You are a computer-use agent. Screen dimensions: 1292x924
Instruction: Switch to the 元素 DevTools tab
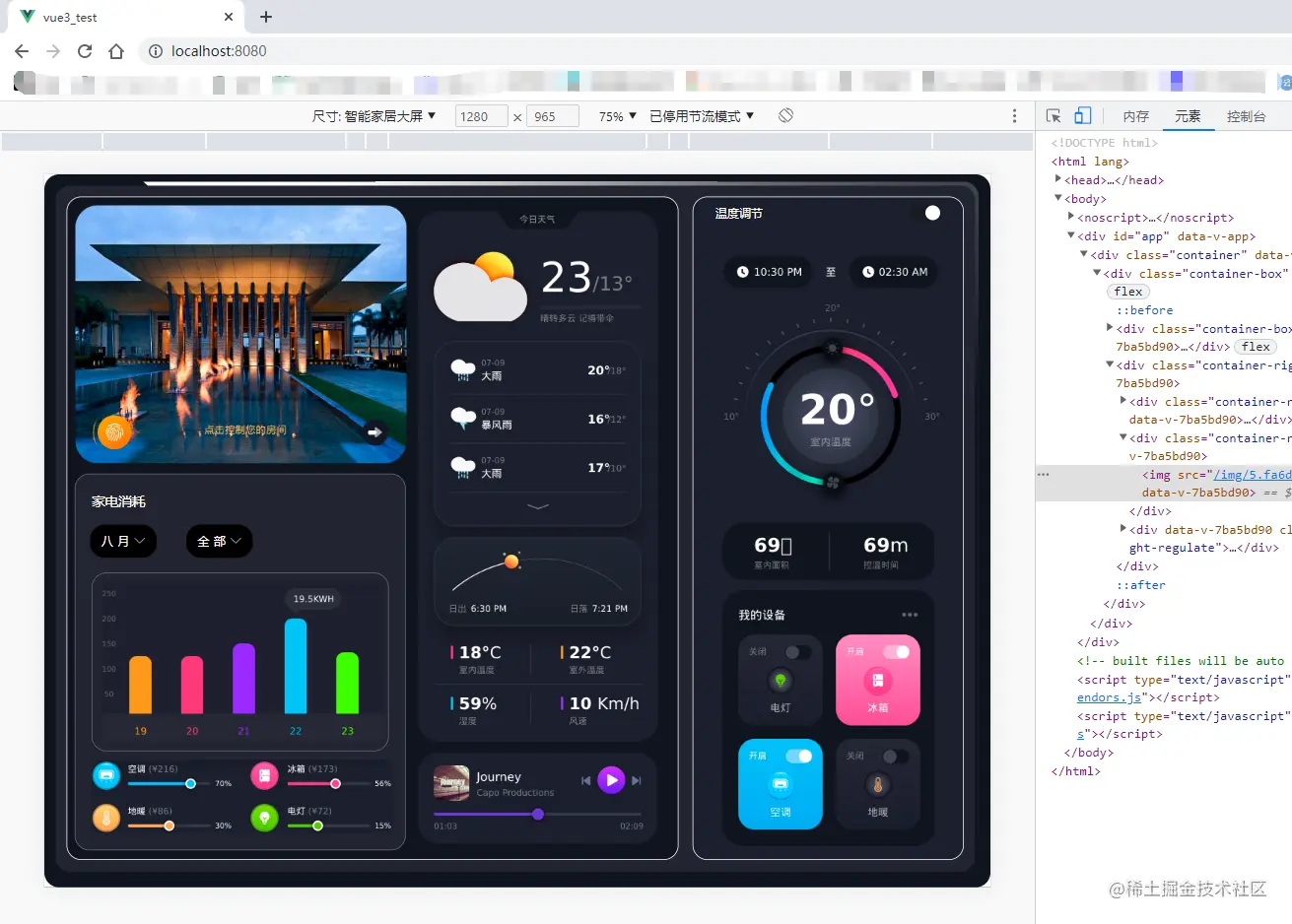click(x=1188, y=116)
